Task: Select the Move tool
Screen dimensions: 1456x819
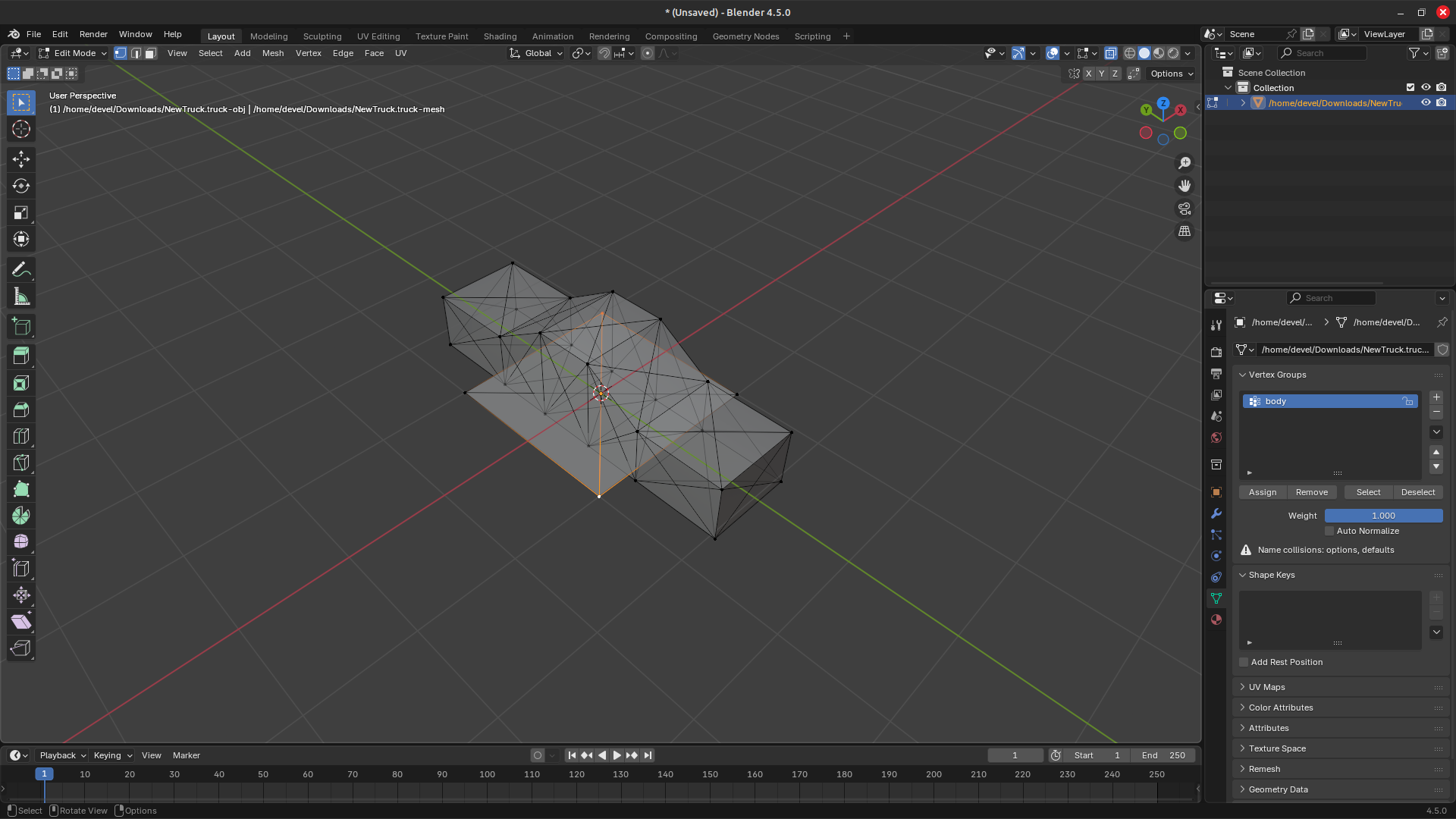Action: [x=21, y=159]
